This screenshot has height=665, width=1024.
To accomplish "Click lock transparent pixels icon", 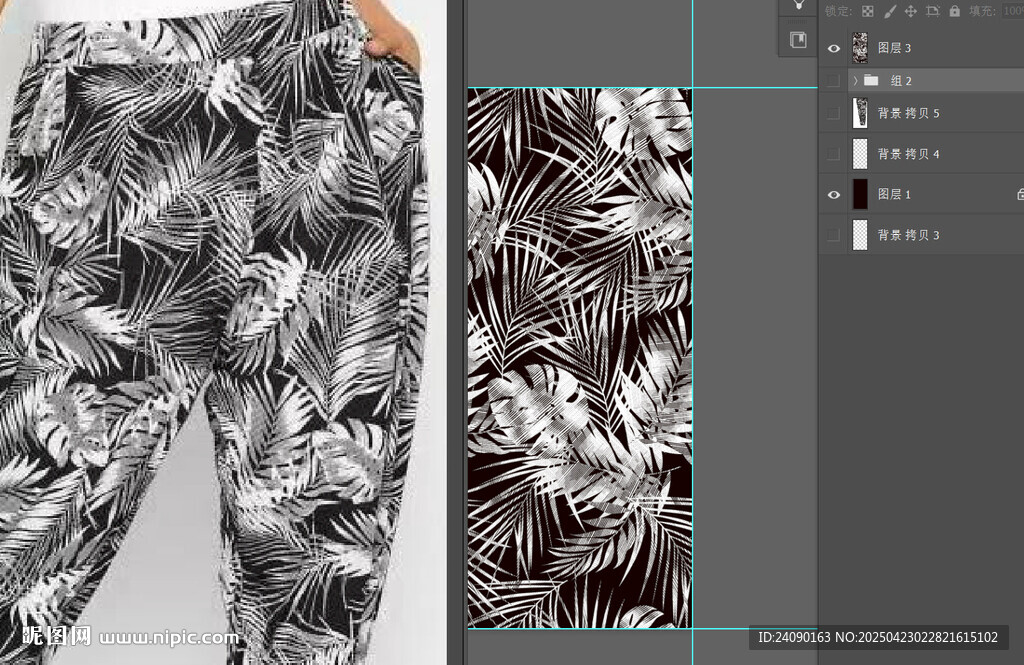I will tap(867, 11).
